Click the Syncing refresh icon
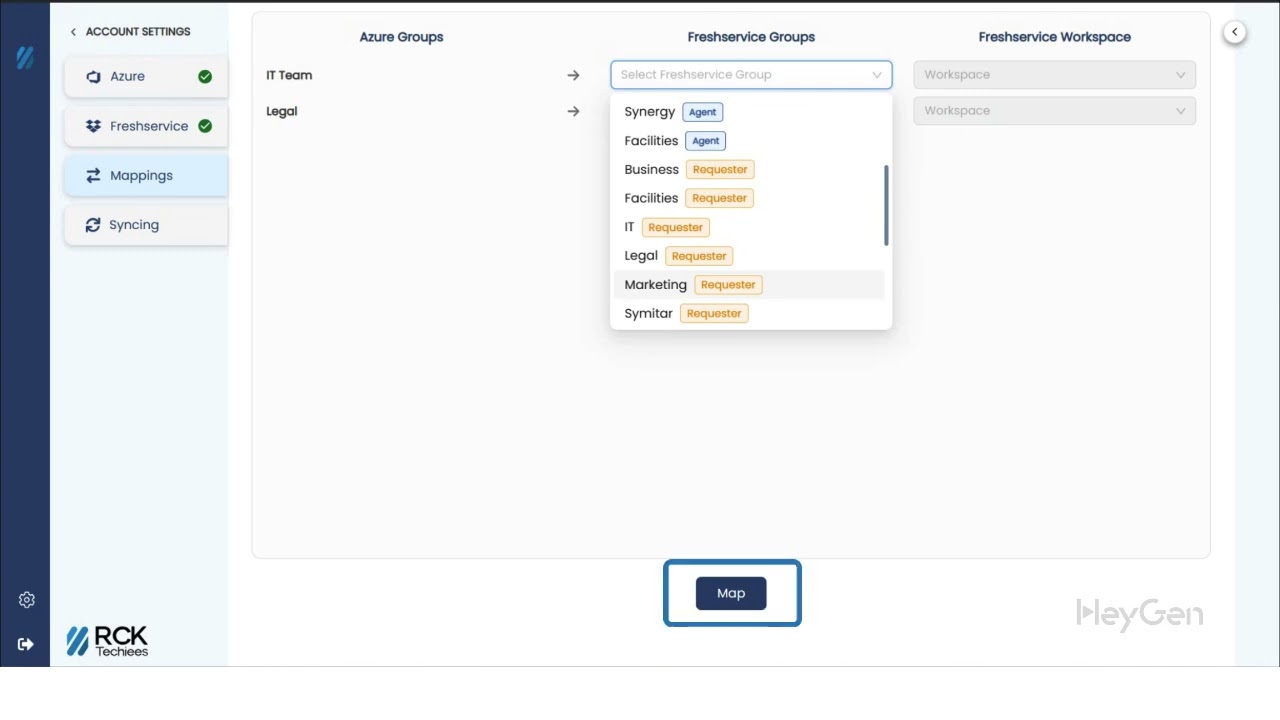This screenshot has height=720, width=1280. point(93,225)
